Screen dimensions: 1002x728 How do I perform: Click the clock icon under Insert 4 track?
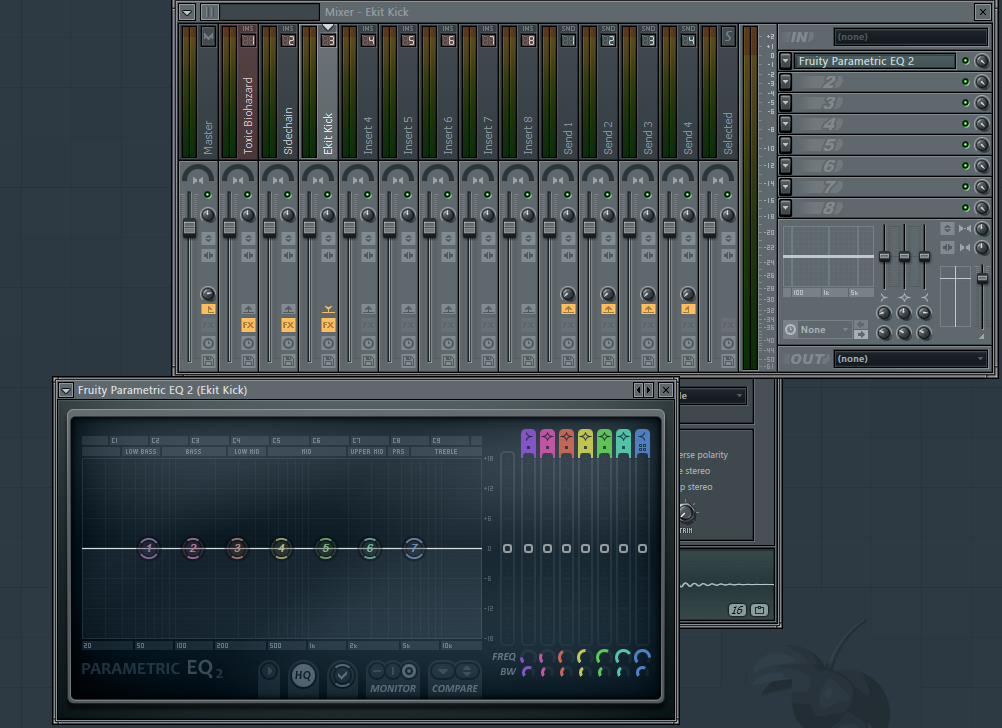click(368, 343)
